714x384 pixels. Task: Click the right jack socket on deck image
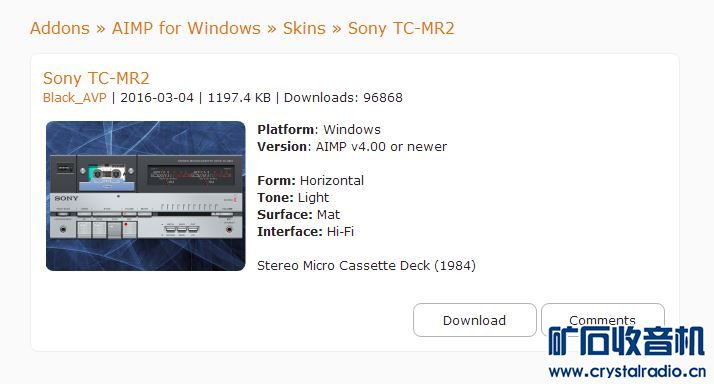(x=230, y=230)
